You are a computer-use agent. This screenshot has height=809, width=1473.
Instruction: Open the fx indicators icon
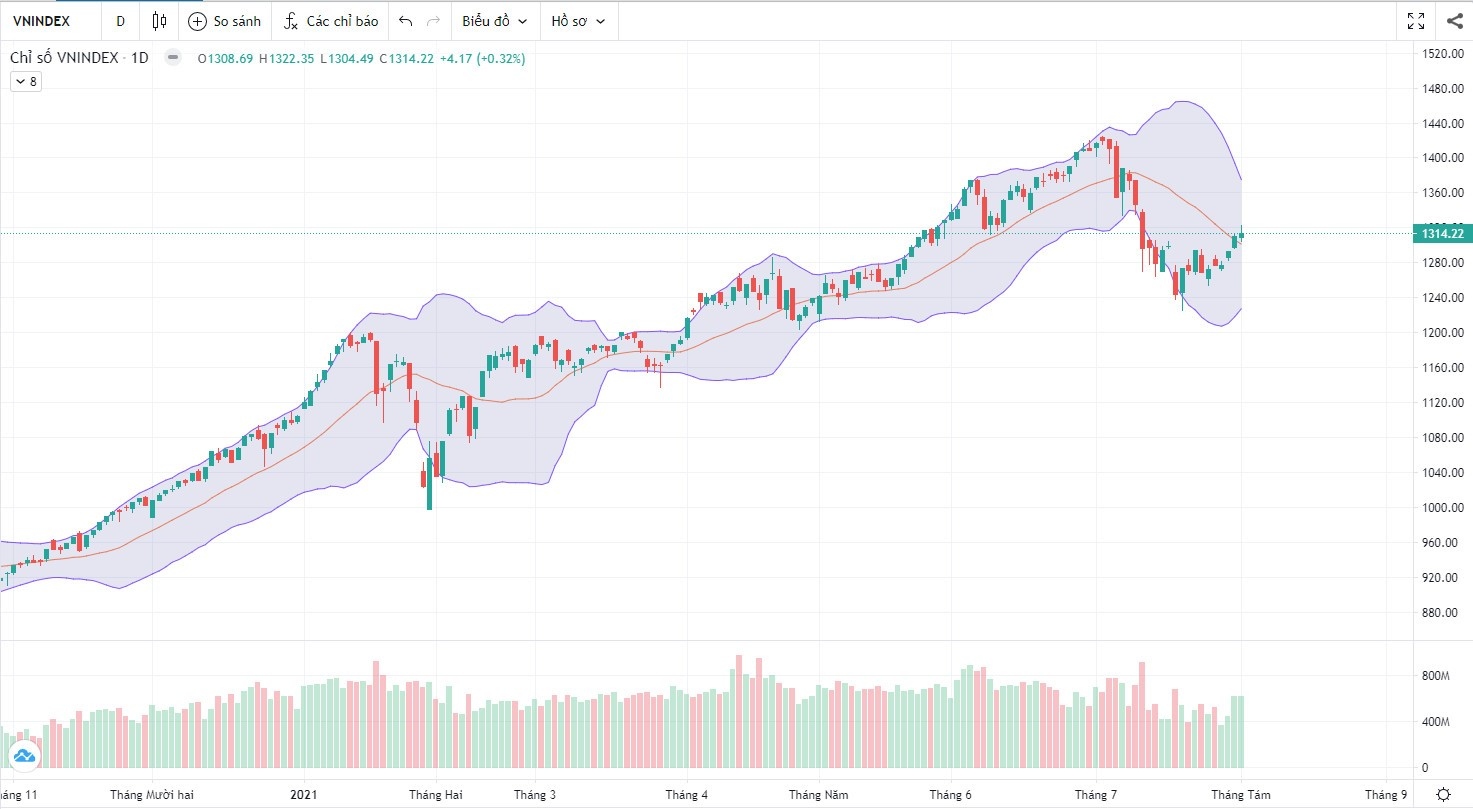click(291, 21)
